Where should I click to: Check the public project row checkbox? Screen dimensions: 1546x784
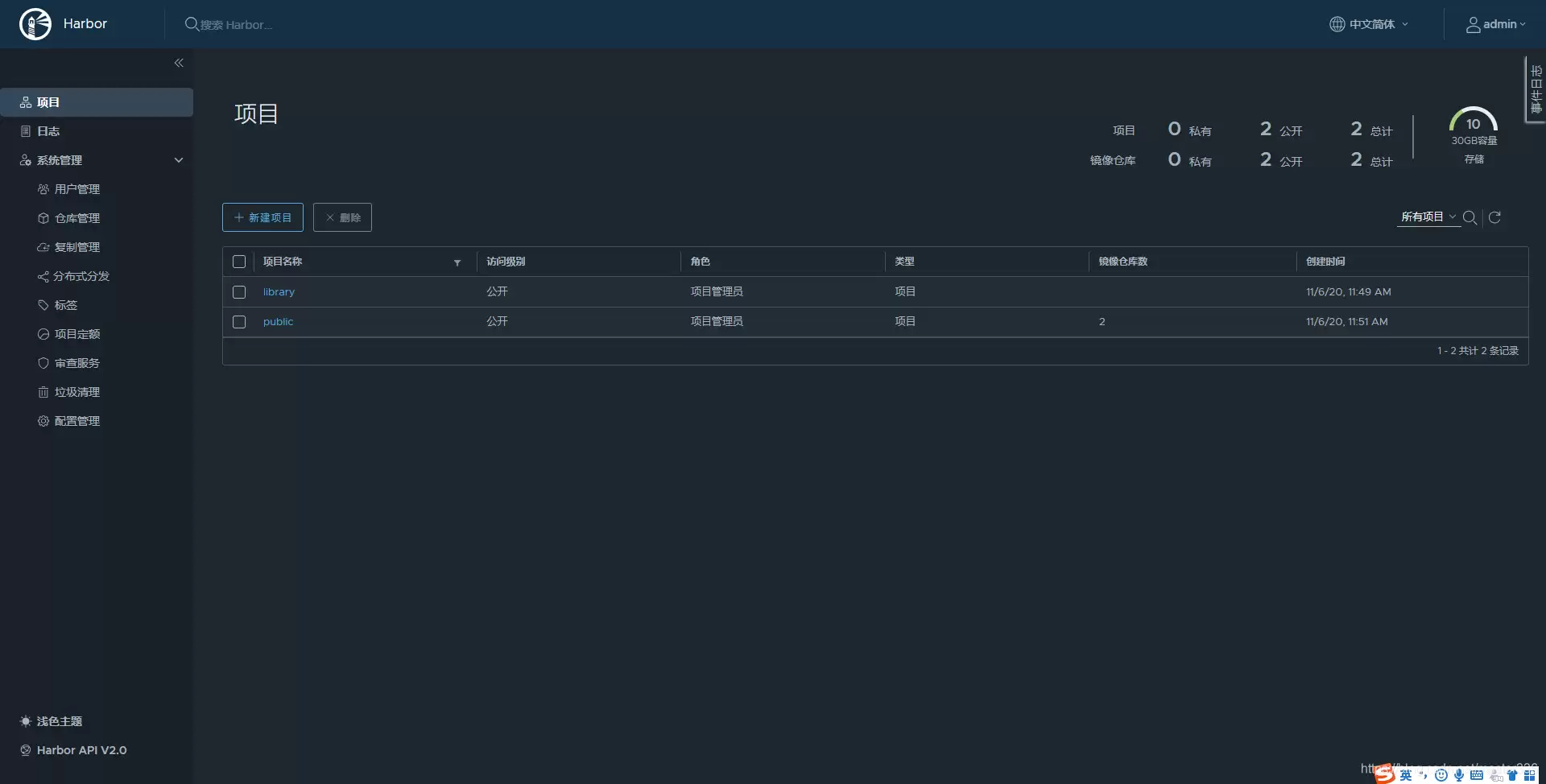pos(239,322)
